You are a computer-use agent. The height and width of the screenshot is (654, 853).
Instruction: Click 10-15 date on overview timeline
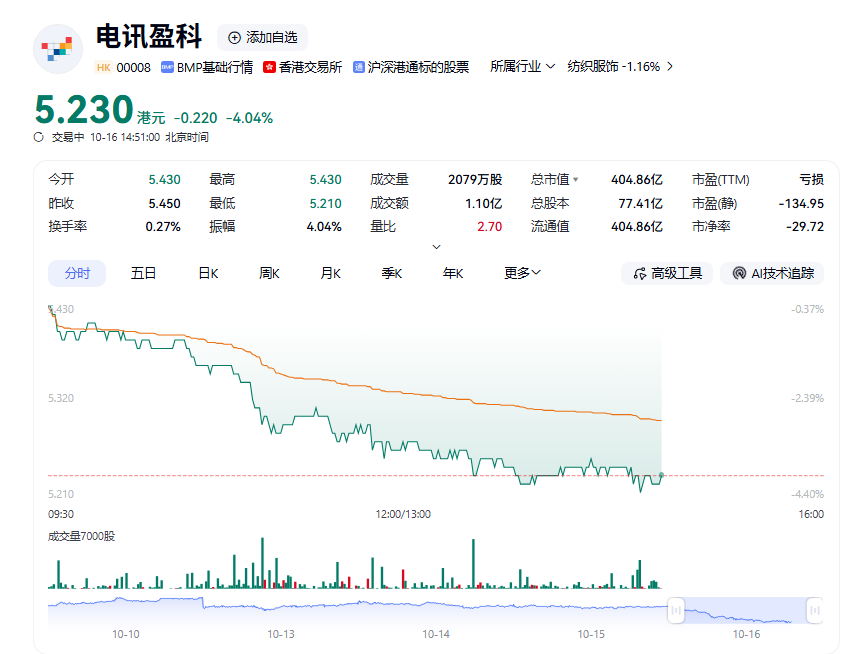click(x=591, y=634)
